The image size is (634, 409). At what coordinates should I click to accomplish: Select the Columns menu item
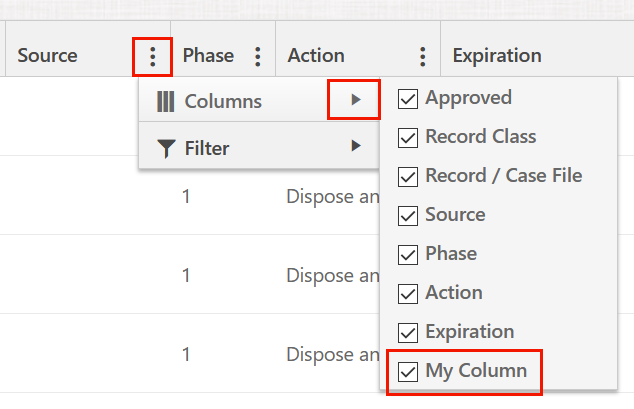tap(223, 101)
